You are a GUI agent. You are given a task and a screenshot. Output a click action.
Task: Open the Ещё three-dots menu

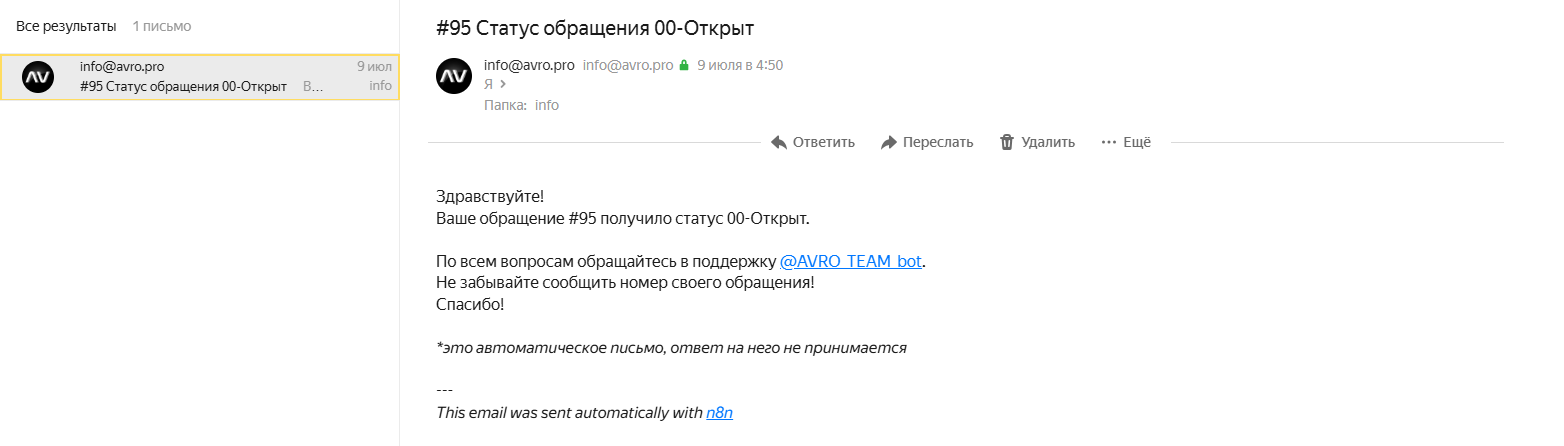pyautogui.click(x=1125, y=142)
